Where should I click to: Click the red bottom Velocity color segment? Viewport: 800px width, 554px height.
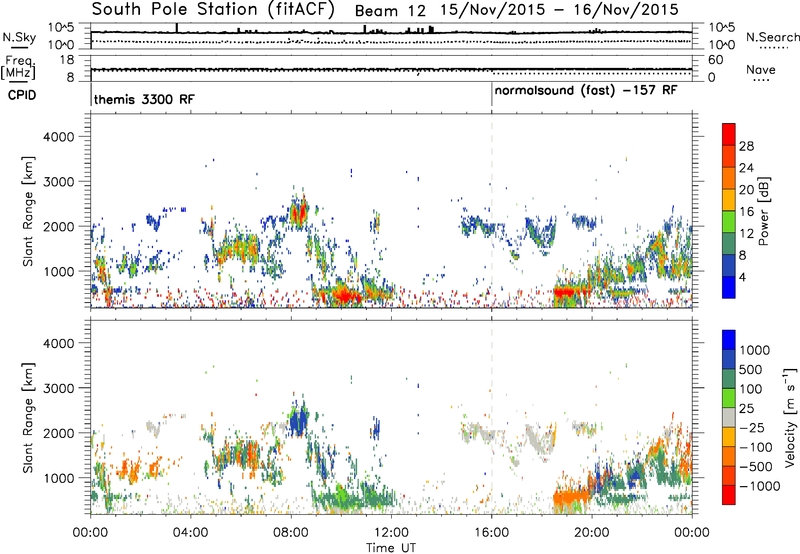tap(729, 495)
